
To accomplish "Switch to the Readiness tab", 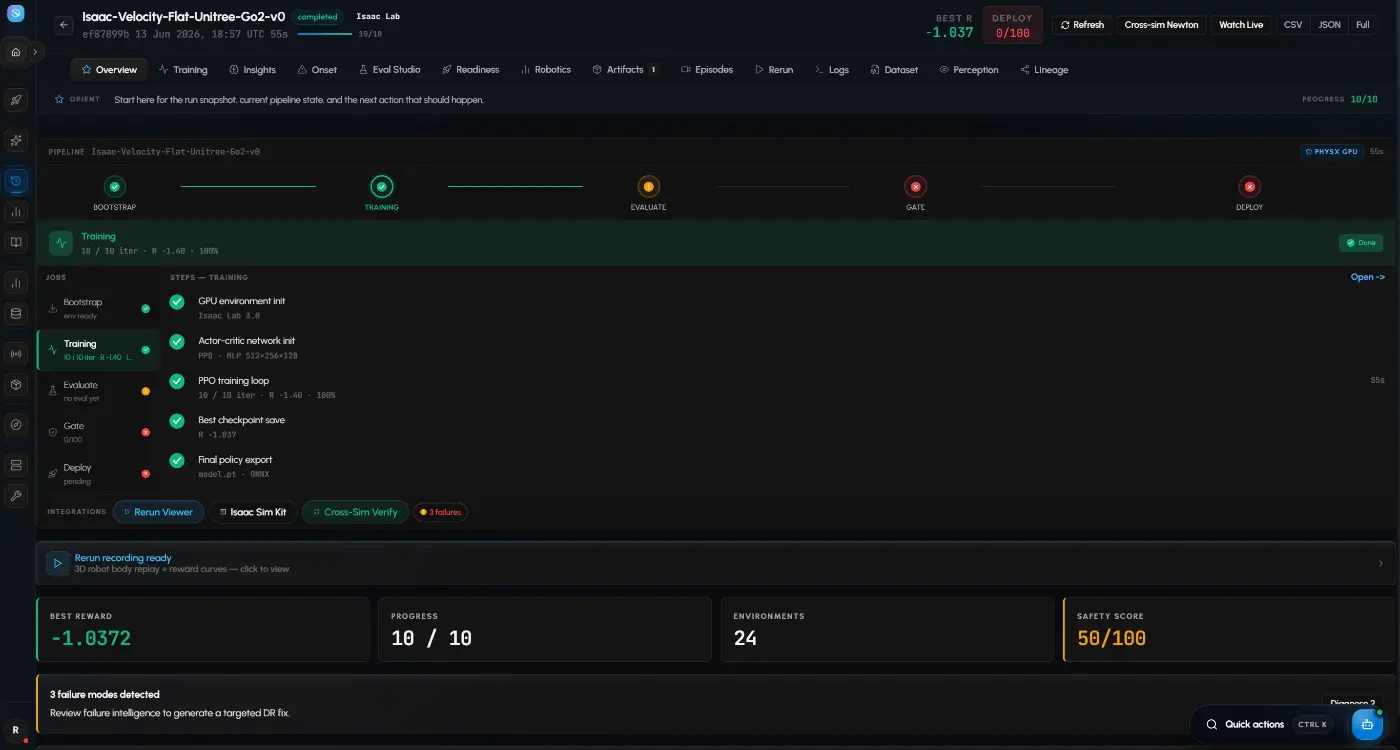I will coord(470,70).
